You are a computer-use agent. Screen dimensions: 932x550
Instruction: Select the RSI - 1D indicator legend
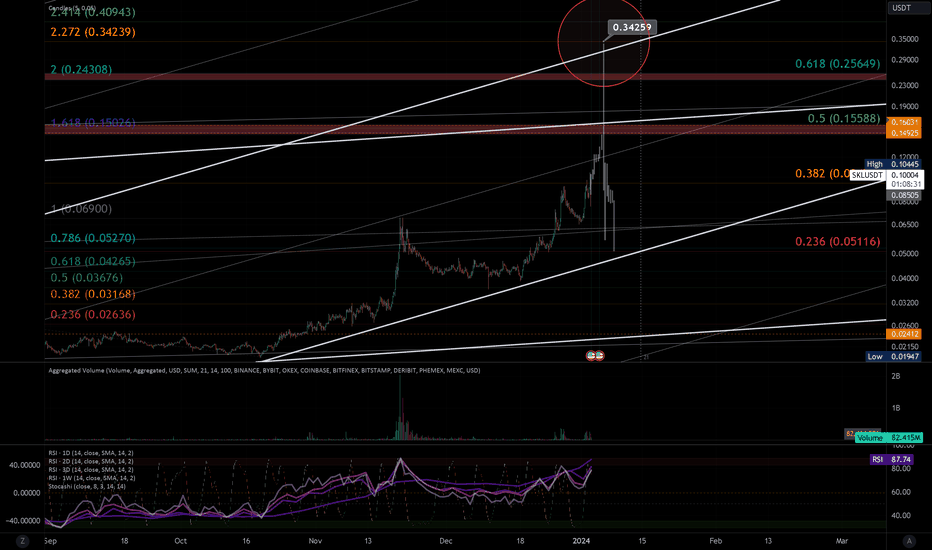[91, 453]
